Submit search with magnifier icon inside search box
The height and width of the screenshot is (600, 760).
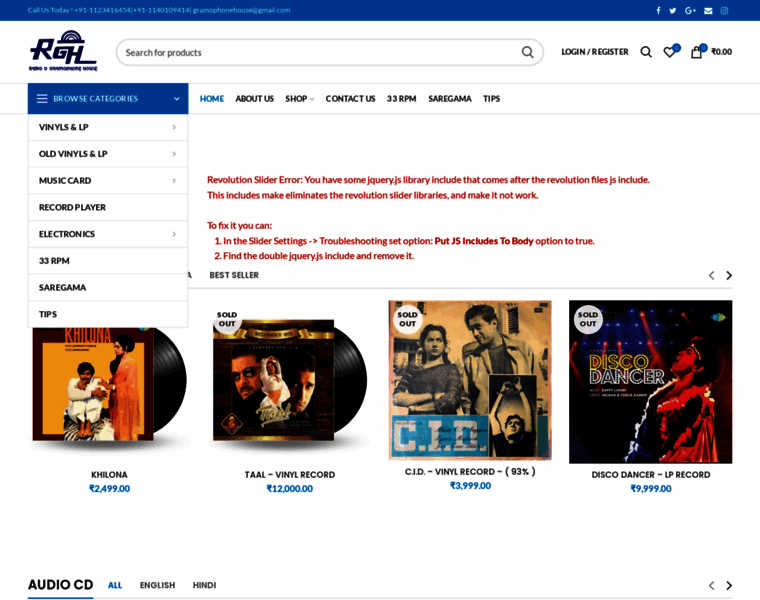click(527, 52)
